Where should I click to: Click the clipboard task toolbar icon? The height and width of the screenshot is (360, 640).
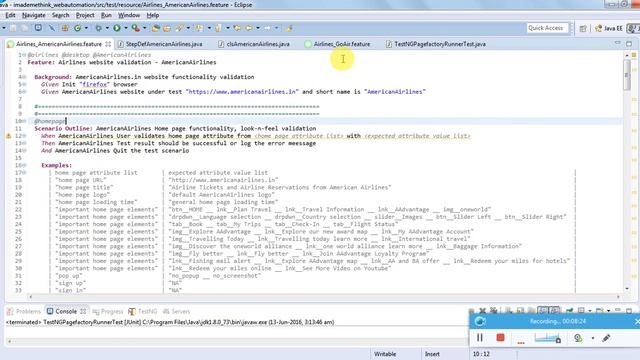tap(218, 28)
